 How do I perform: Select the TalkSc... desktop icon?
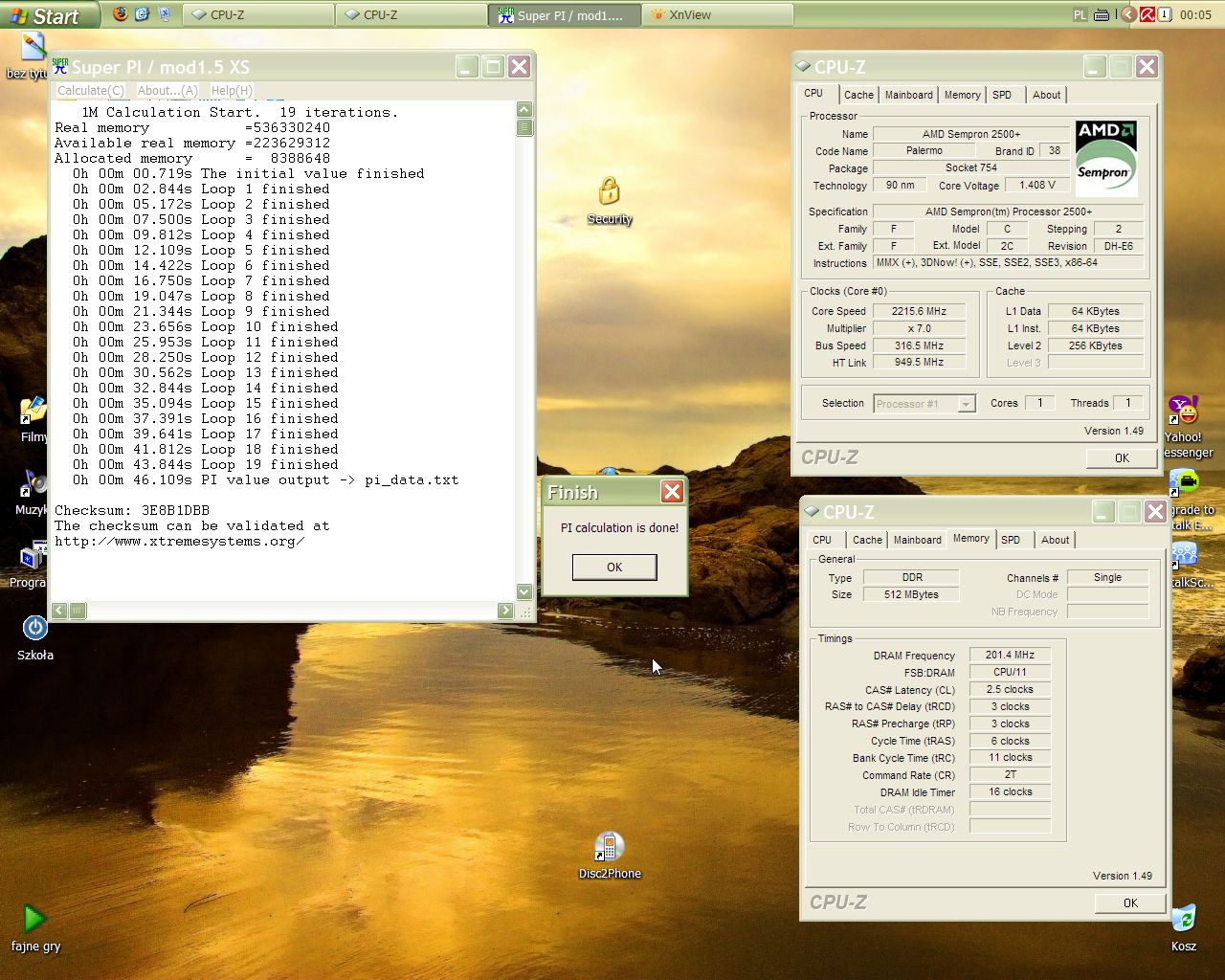(x=1188, y=565)
